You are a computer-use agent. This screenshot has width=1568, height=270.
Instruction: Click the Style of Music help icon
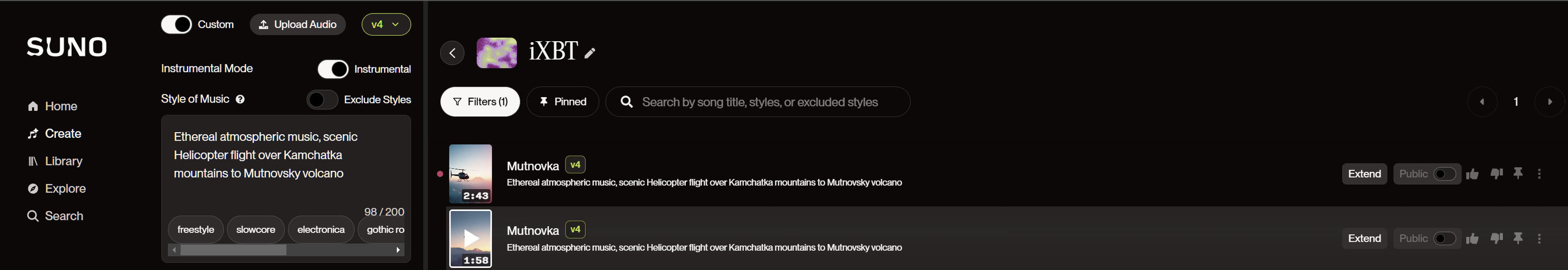coord(240,99)
